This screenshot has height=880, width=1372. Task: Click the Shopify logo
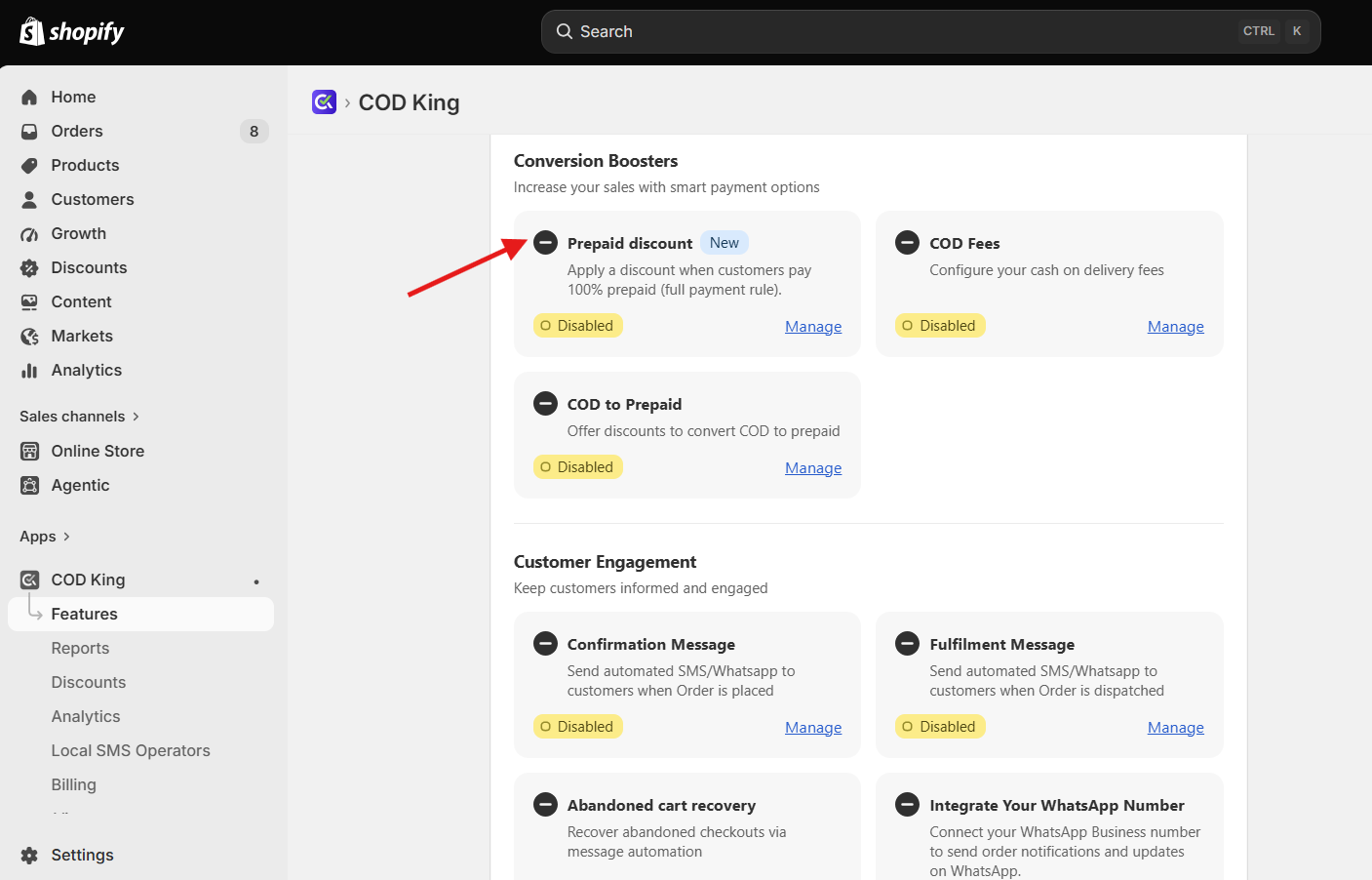coord(72,32)
